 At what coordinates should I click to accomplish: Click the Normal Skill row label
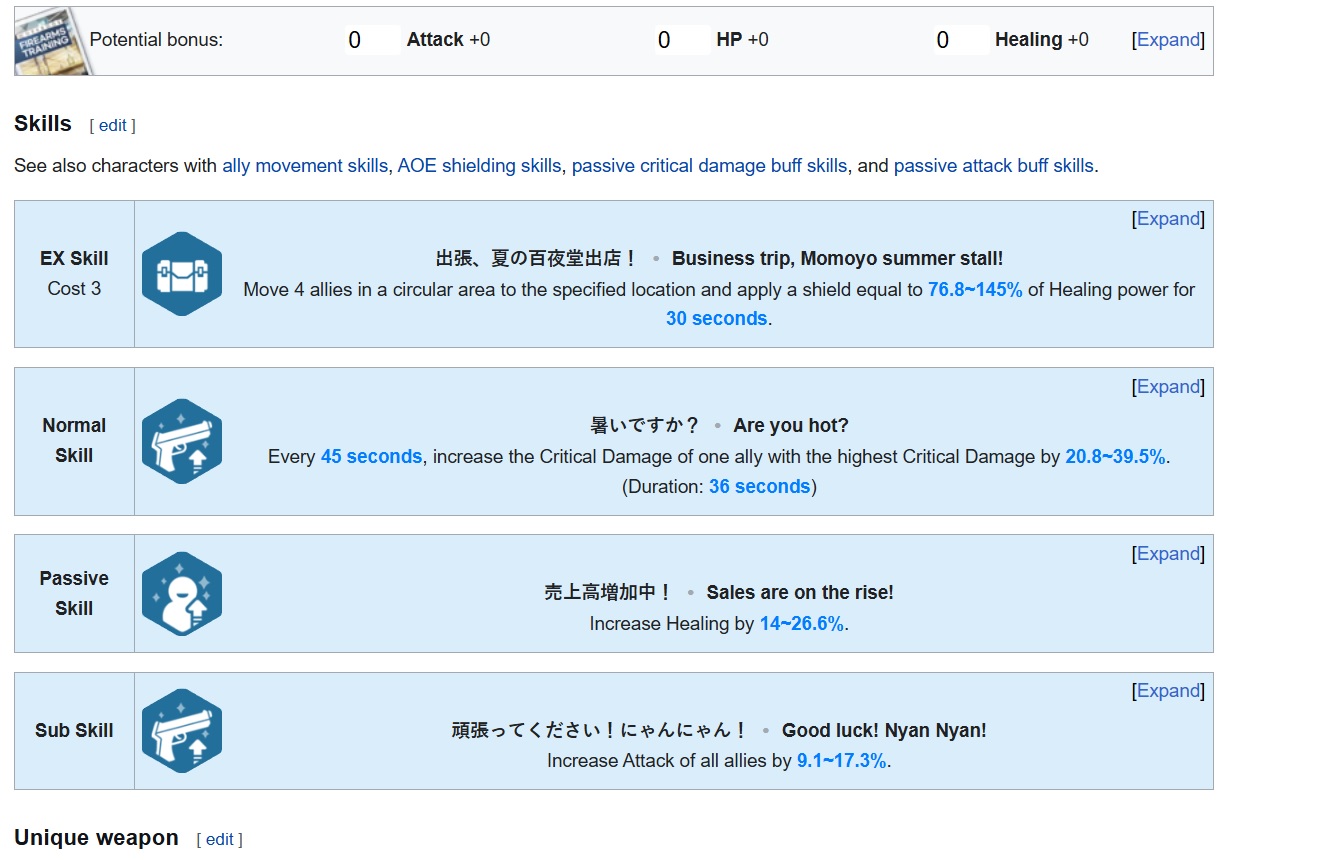[74, 441]
